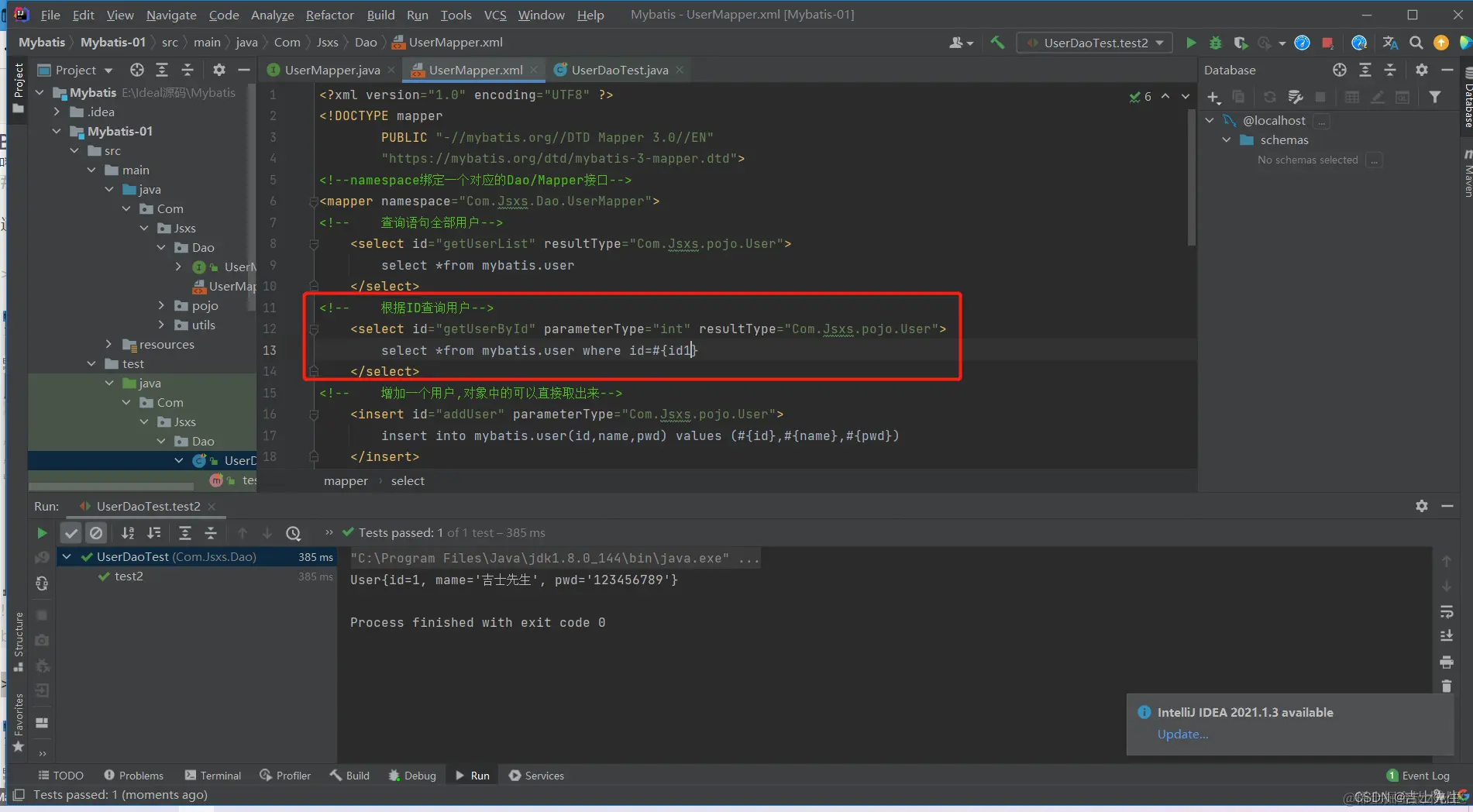This screenshot has width=1473, height=812.
Task: Collapse the Mybatis-01 module node
Action: (x=57, y=131)
